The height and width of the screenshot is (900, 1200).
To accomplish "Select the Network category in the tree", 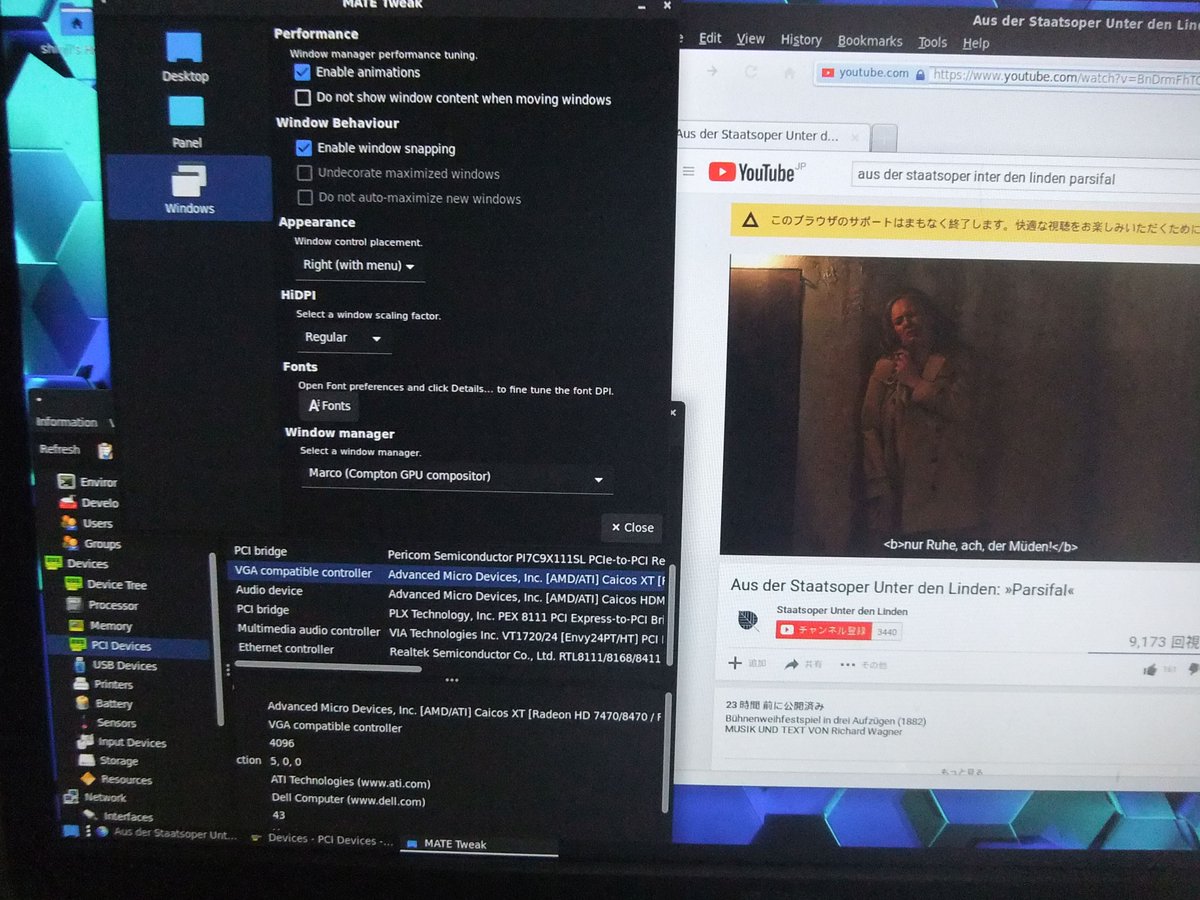I will 95,798.
